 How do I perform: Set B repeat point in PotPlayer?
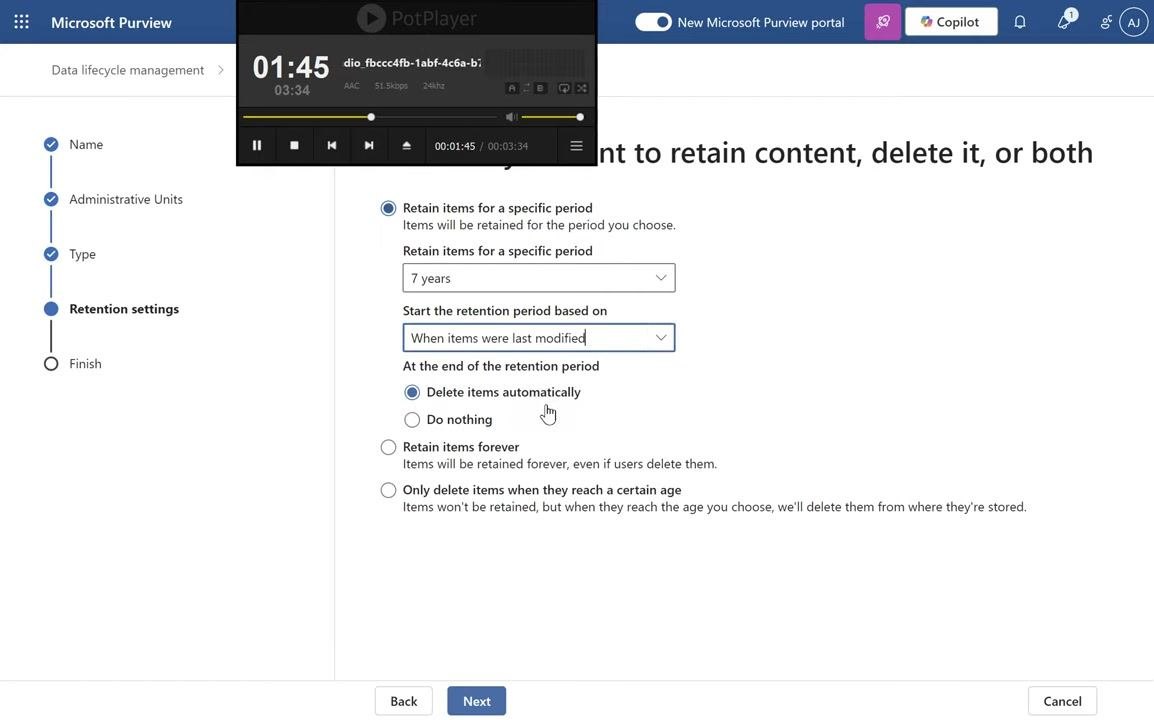(540, 88)
